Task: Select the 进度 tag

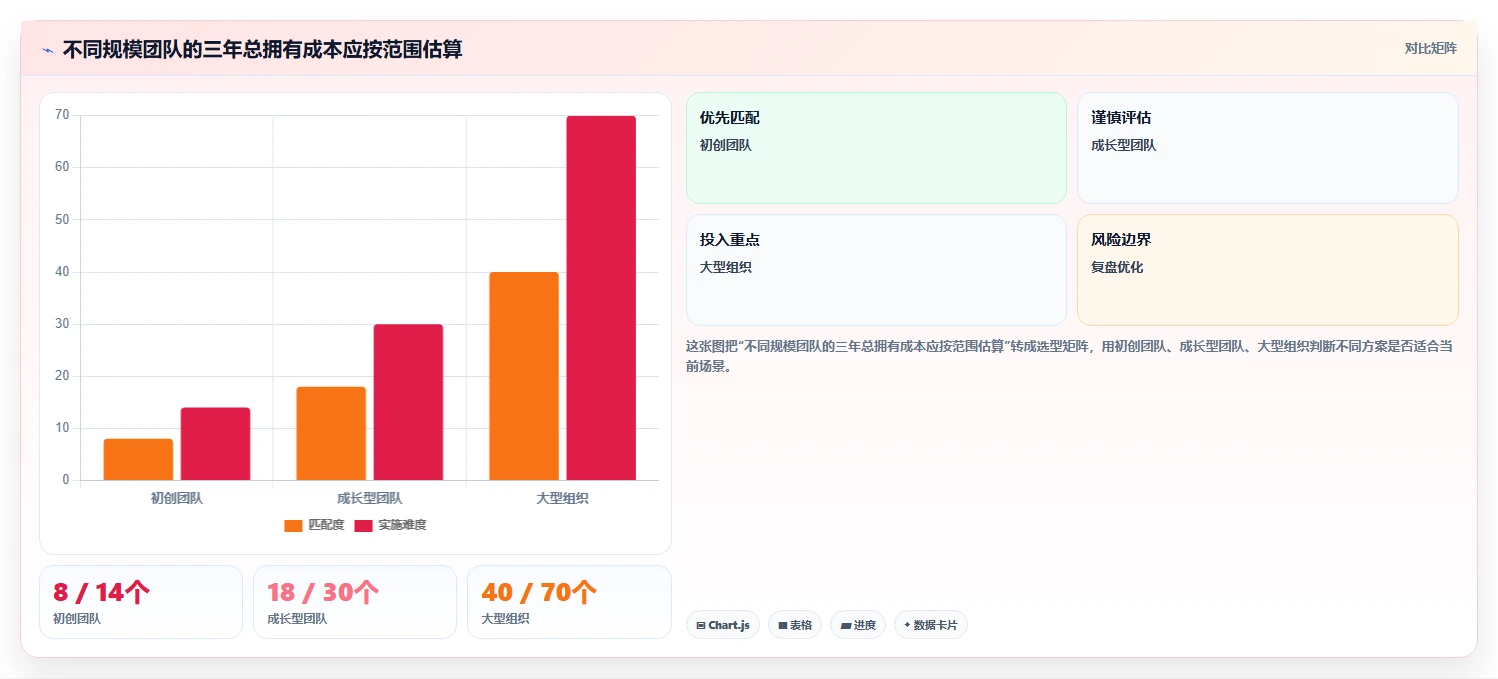Action: click(858, 625)
